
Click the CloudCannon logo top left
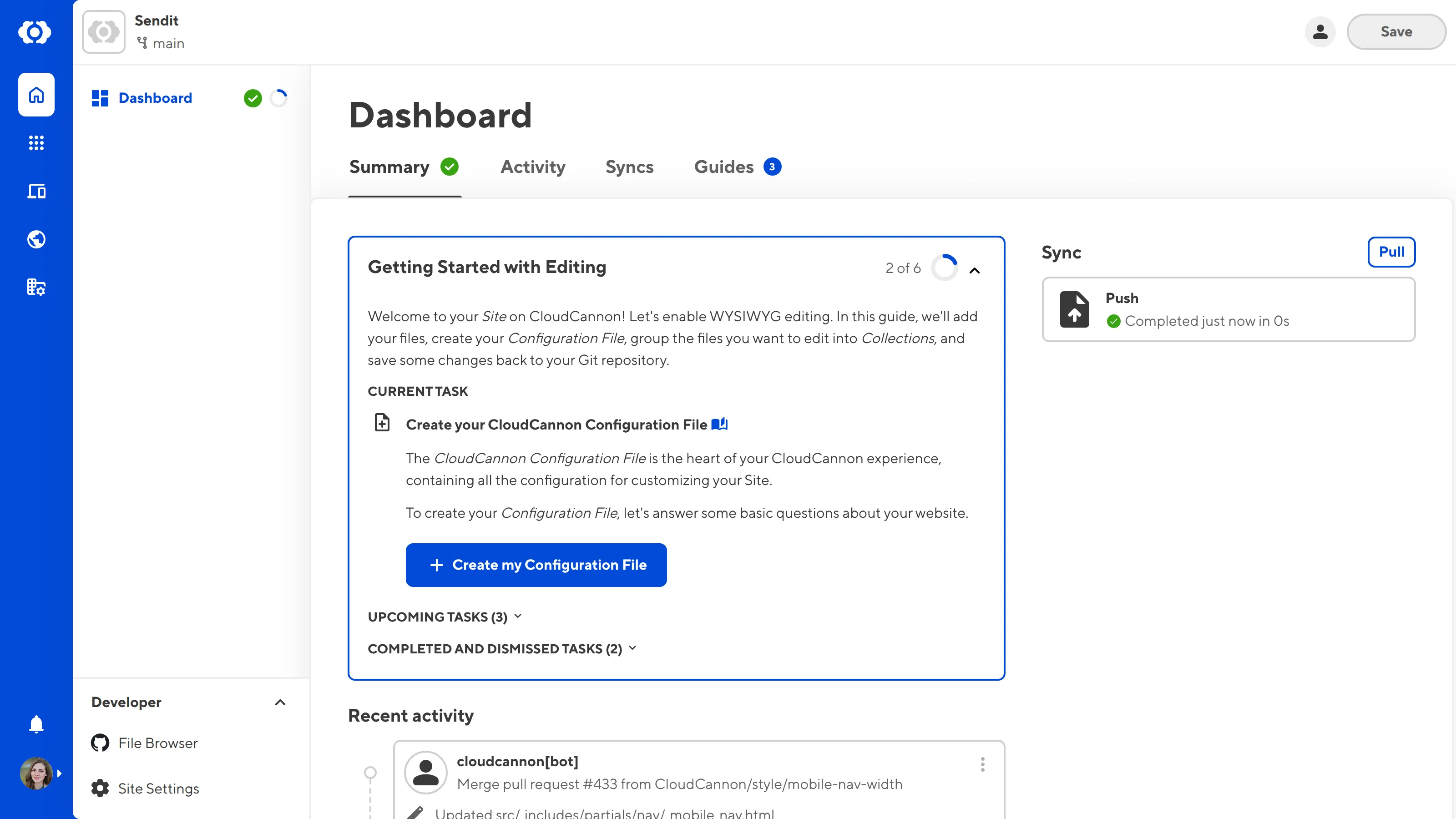point(35,32)
